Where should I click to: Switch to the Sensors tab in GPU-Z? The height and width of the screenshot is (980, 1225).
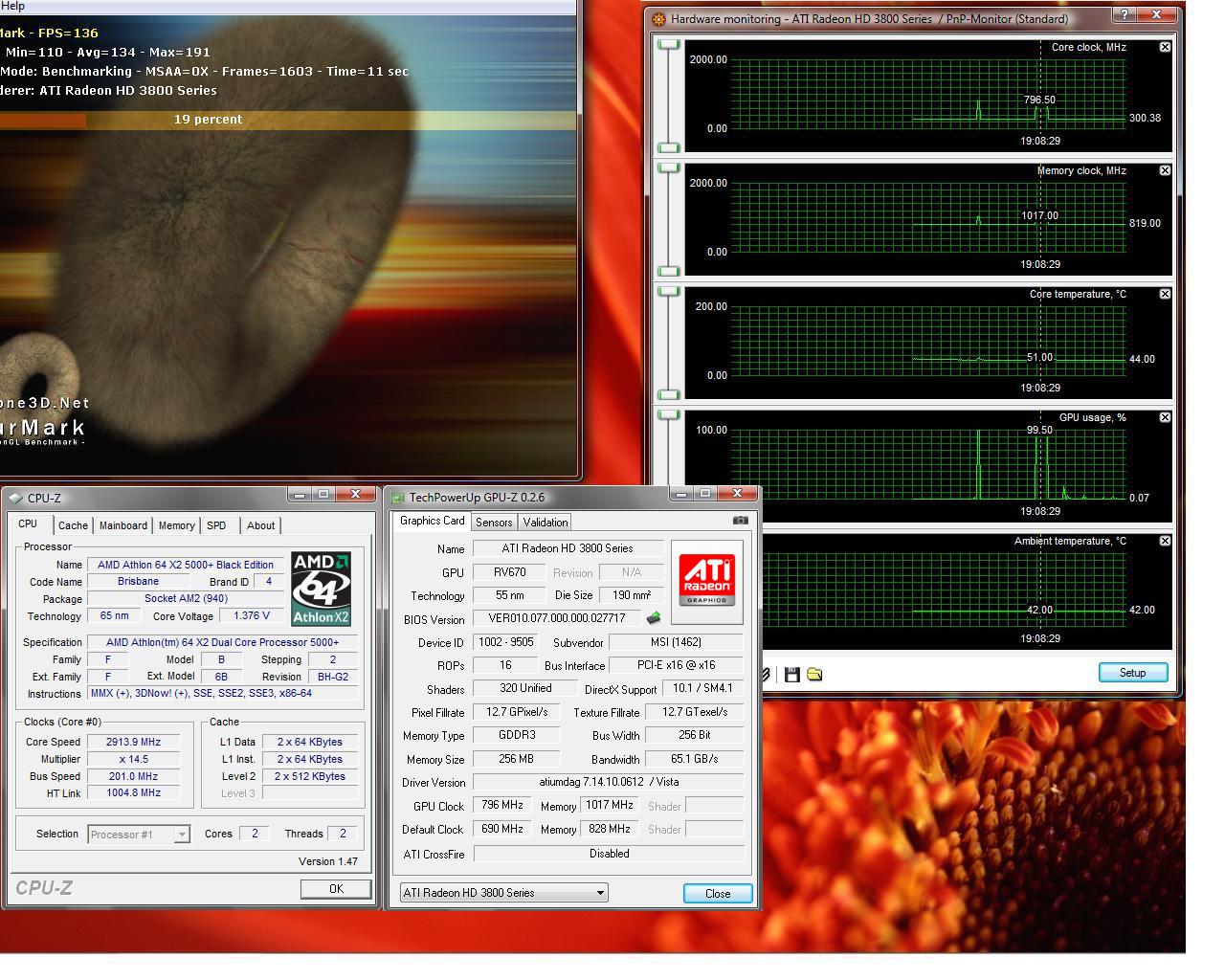pyautogui.click(x=494, y=523)
